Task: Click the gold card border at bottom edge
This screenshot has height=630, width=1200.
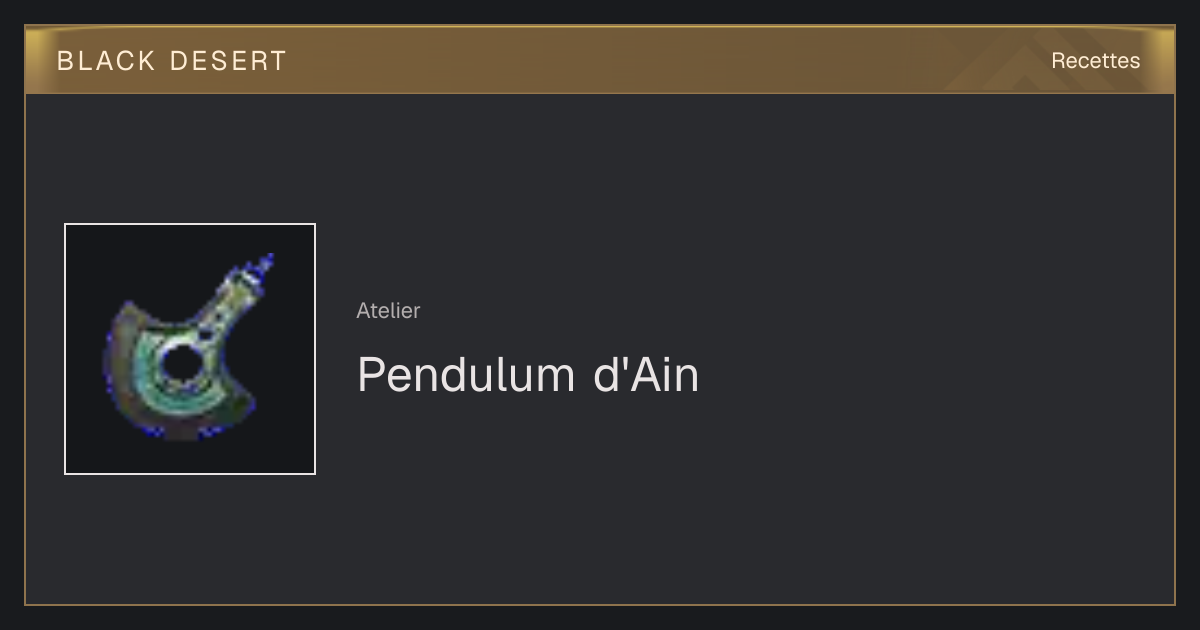Action: (x=600, y=605)
